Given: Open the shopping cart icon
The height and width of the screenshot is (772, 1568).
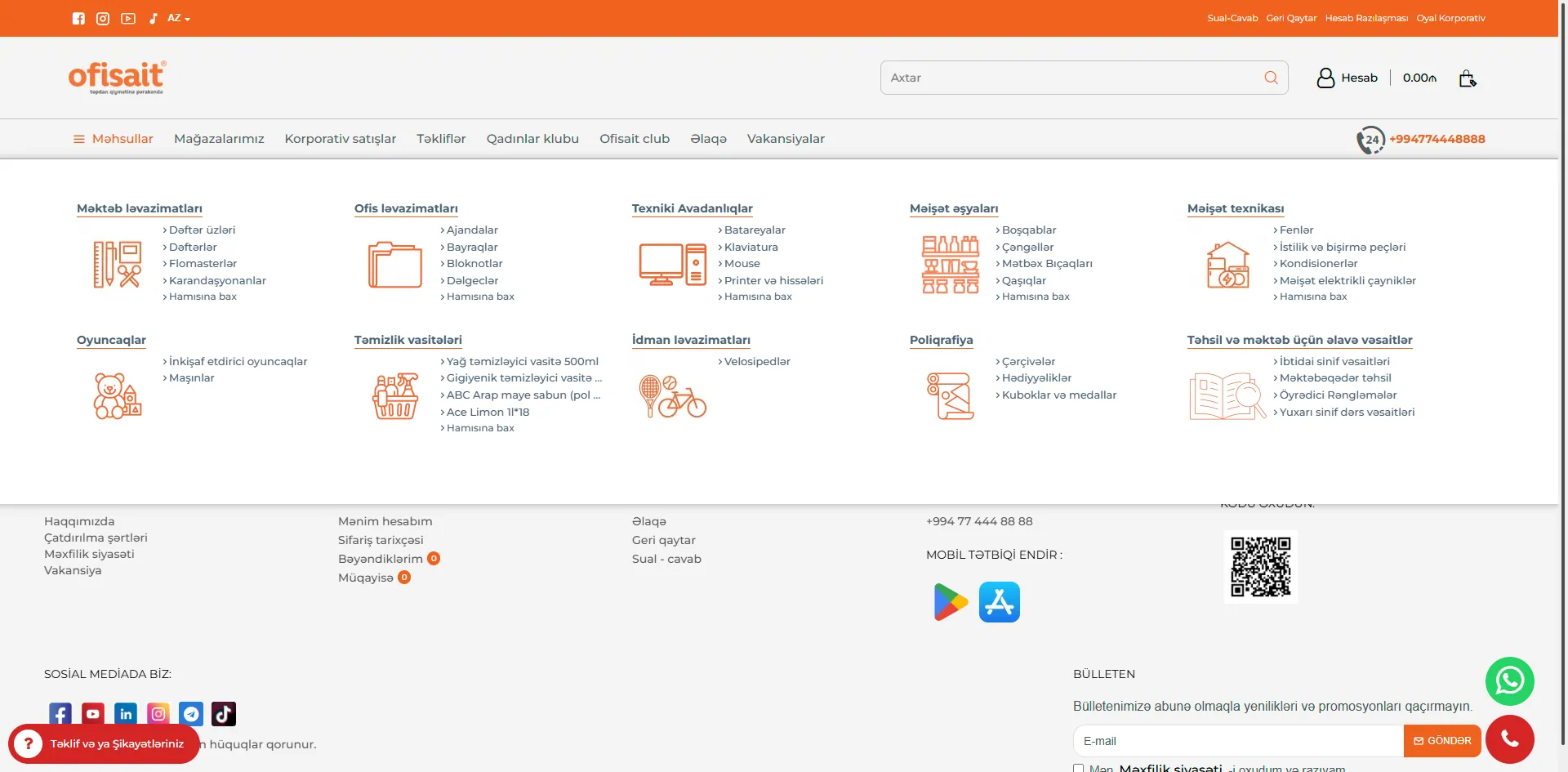Looking at the screenshot, I should point(1468,78).
